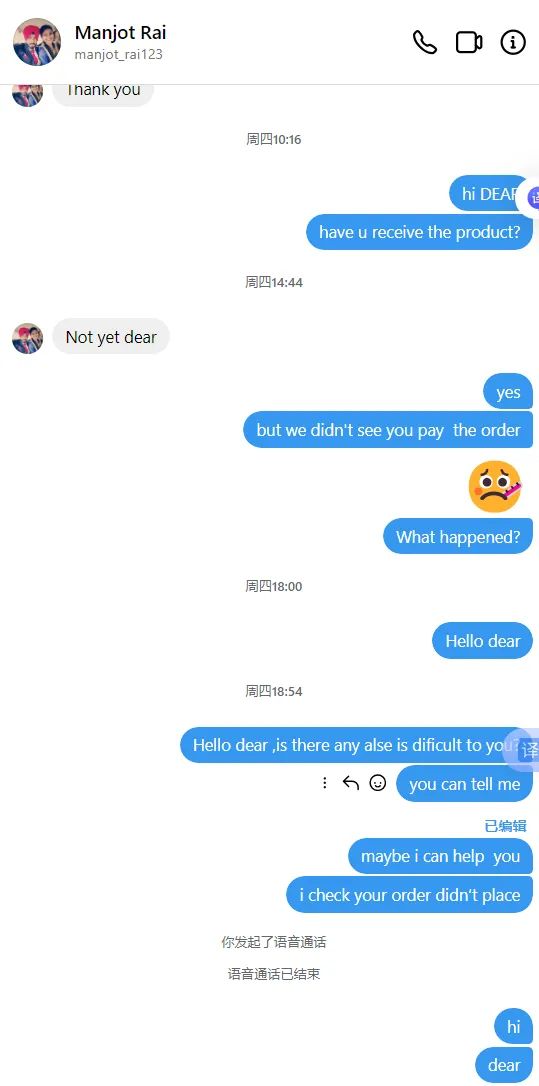Click reply arrow beside "you can tell me"
This screenshot has width=539, height=1086.
(x=351, y=783)
